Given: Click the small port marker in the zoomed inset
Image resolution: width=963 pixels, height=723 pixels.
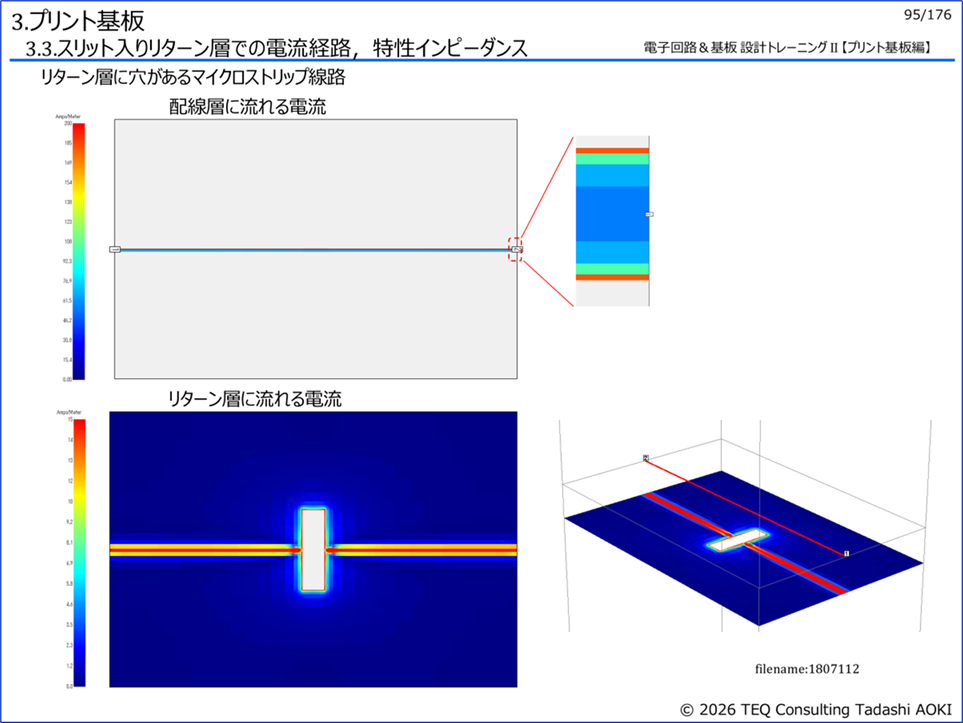Looking at the screenshot, I should click(649, 214).
